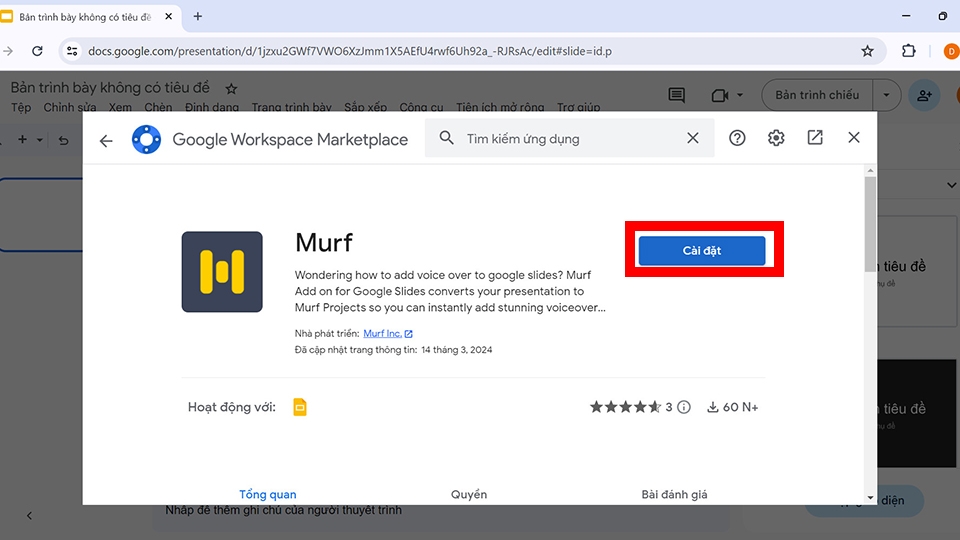960x540 pixels.
Task: Click the browser address bar URL
Action: [x=350, y=51]
